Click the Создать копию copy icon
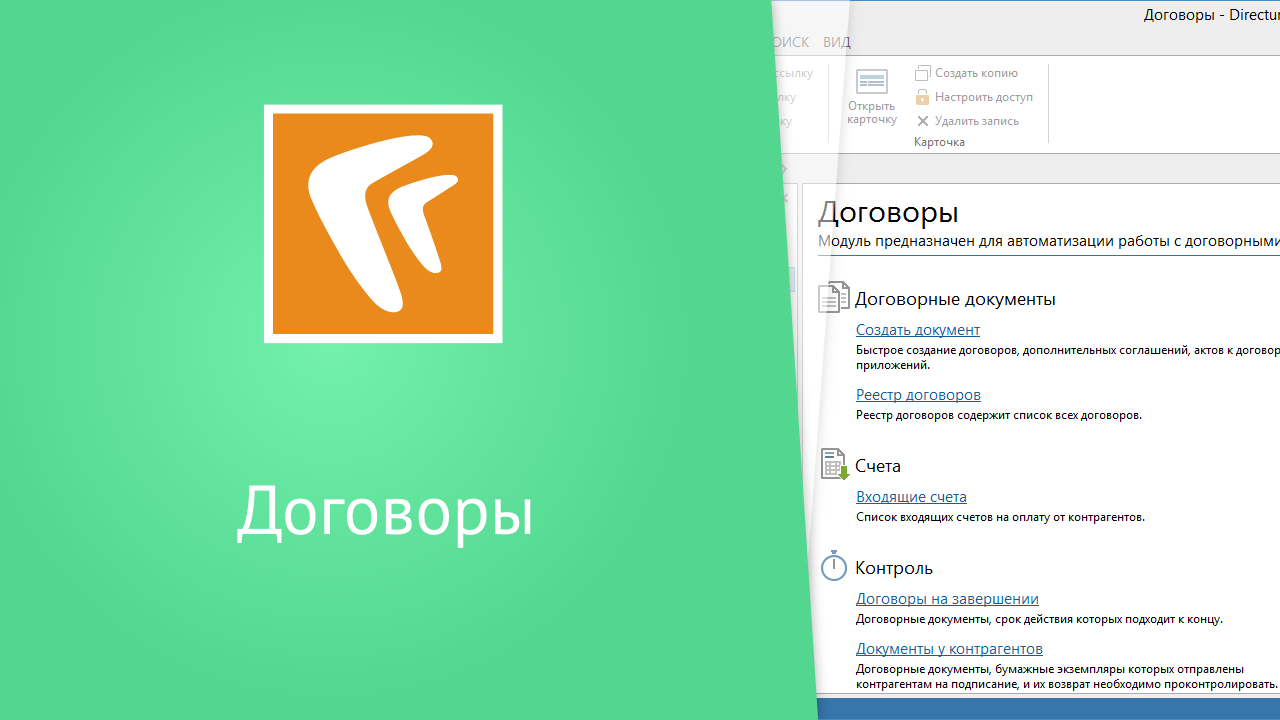Viewport: 1280px width, 720px height. (923, 73)
